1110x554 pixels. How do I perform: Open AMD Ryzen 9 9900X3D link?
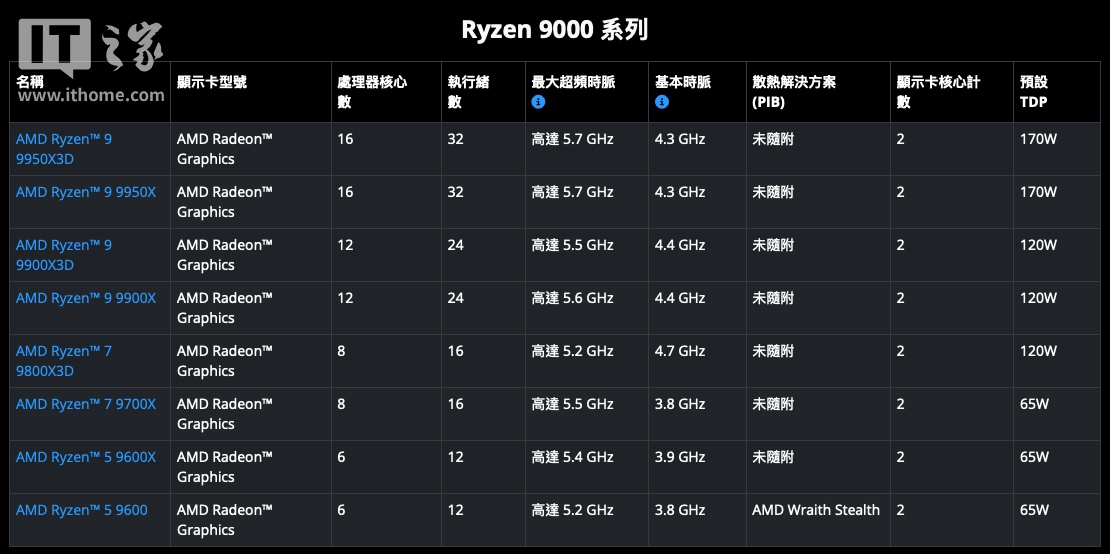click(64, 255)
